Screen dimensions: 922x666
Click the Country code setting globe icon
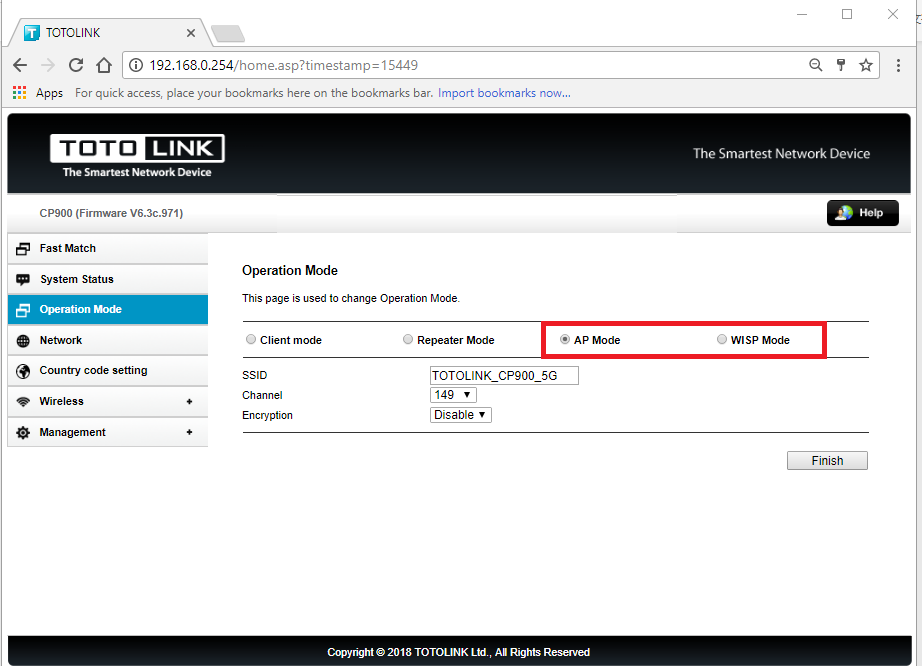click(x=23, y=371)
